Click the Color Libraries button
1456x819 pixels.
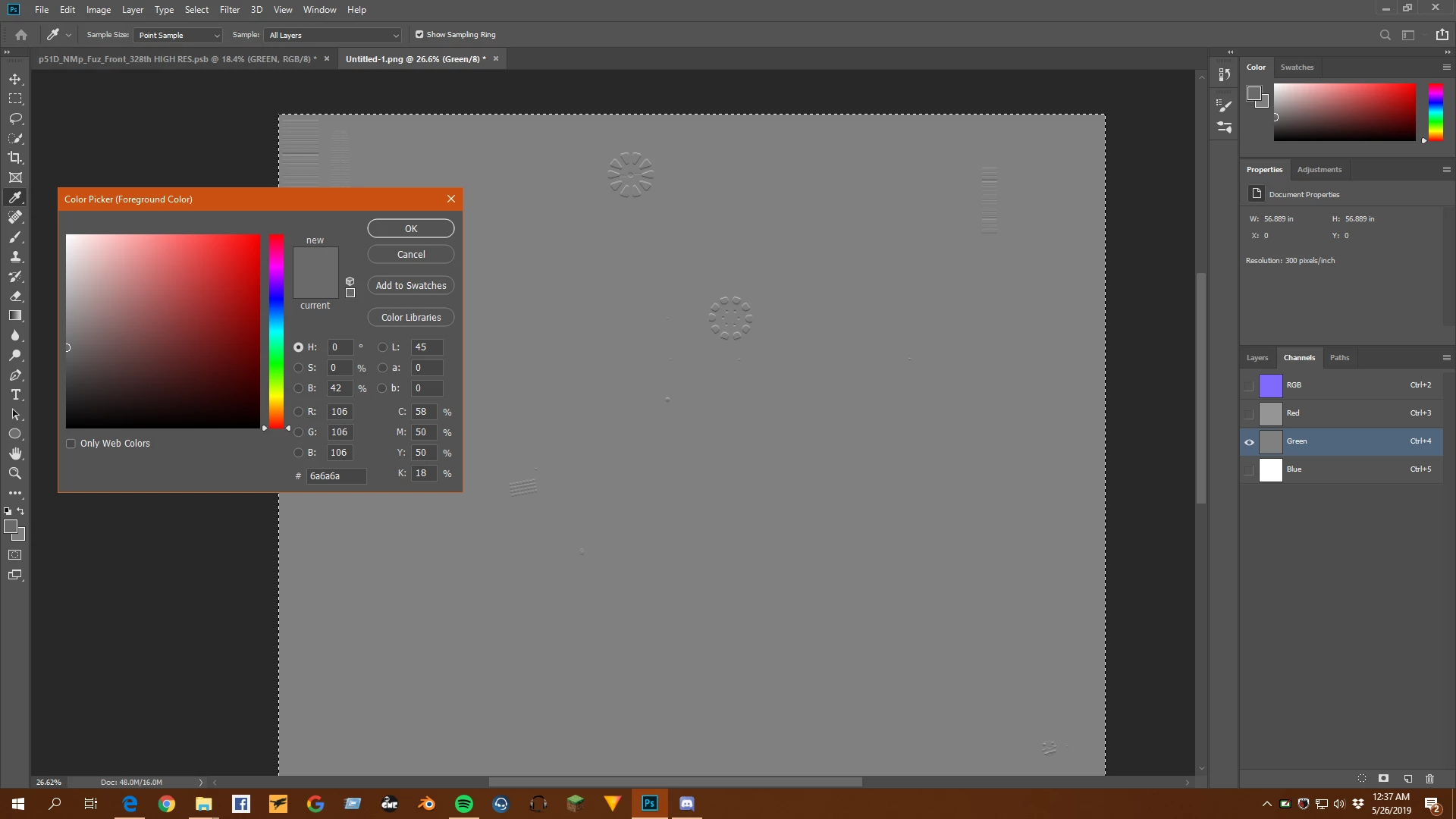coord(411,317)
